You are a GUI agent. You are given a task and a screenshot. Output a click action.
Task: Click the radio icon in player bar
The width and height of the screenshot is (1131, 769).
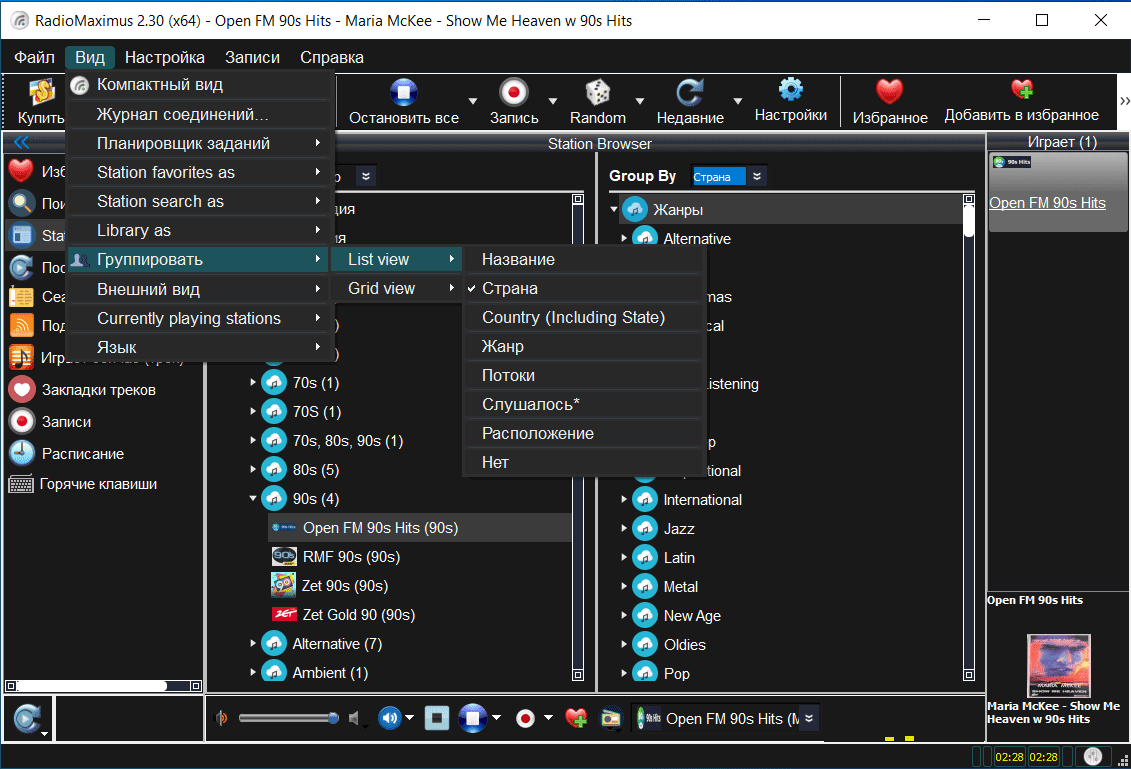611,718
